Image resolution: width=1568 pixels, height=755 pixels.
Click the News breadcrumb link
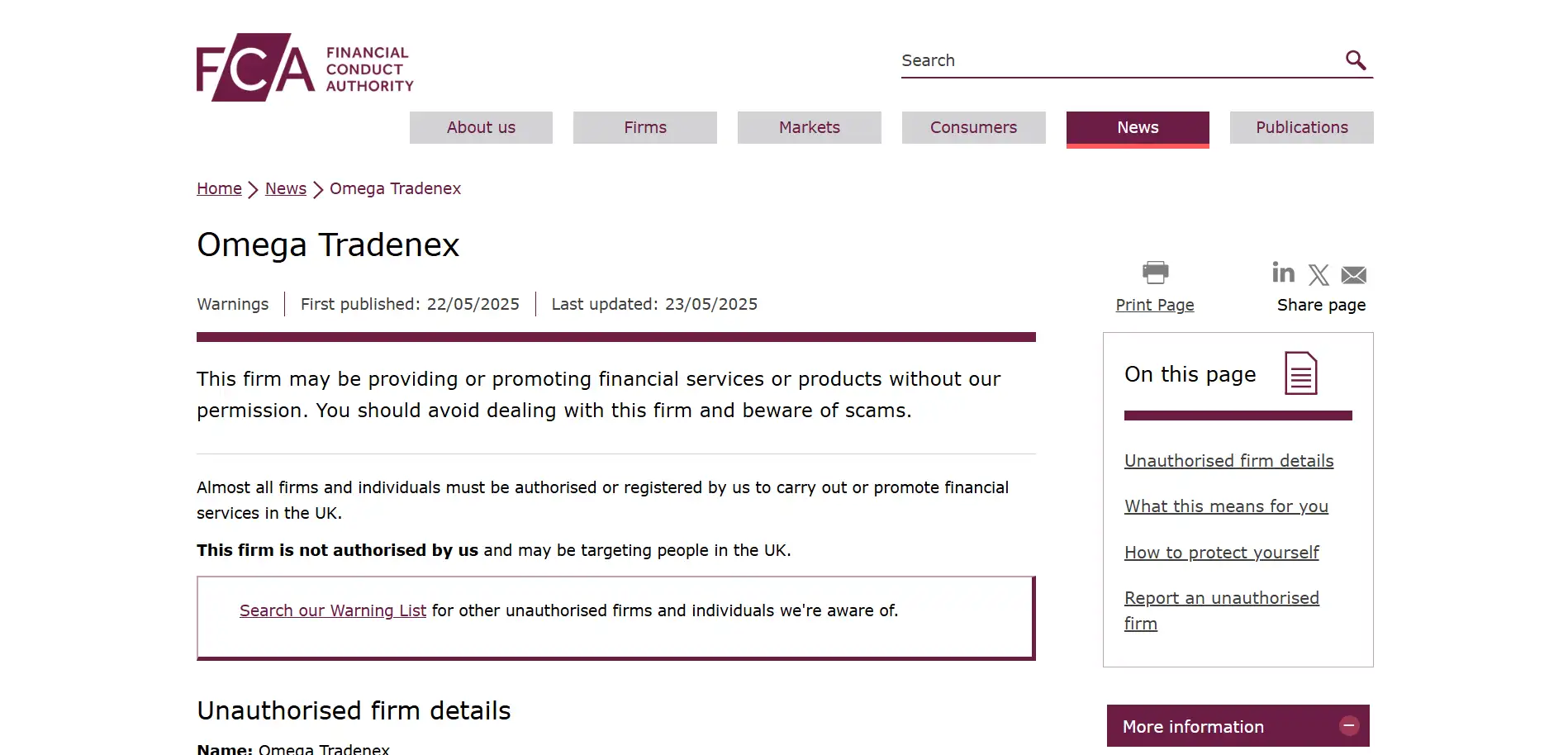(285, 188)
